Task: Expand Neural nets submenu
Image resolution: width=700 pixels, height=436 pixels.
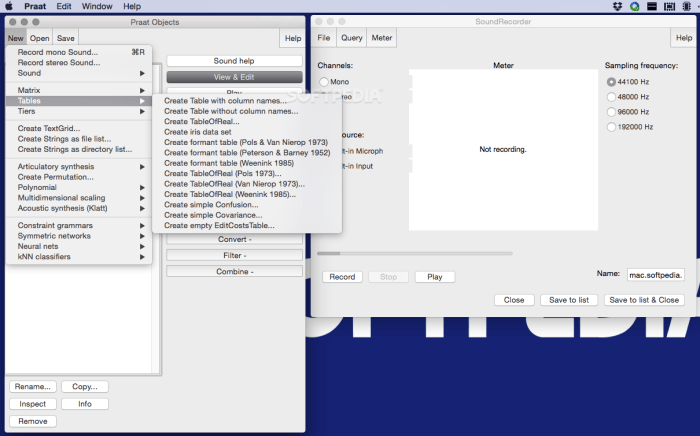Action: 79,246
